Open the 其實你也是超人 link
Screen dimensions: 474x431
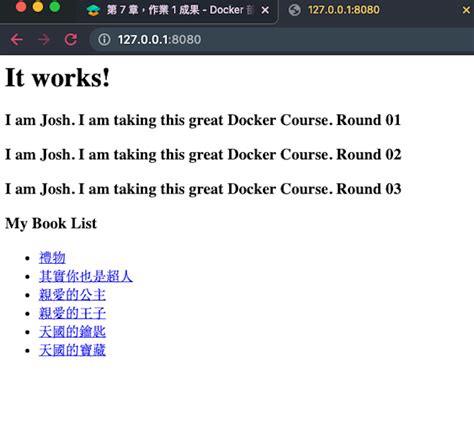[x=86, y=276]
